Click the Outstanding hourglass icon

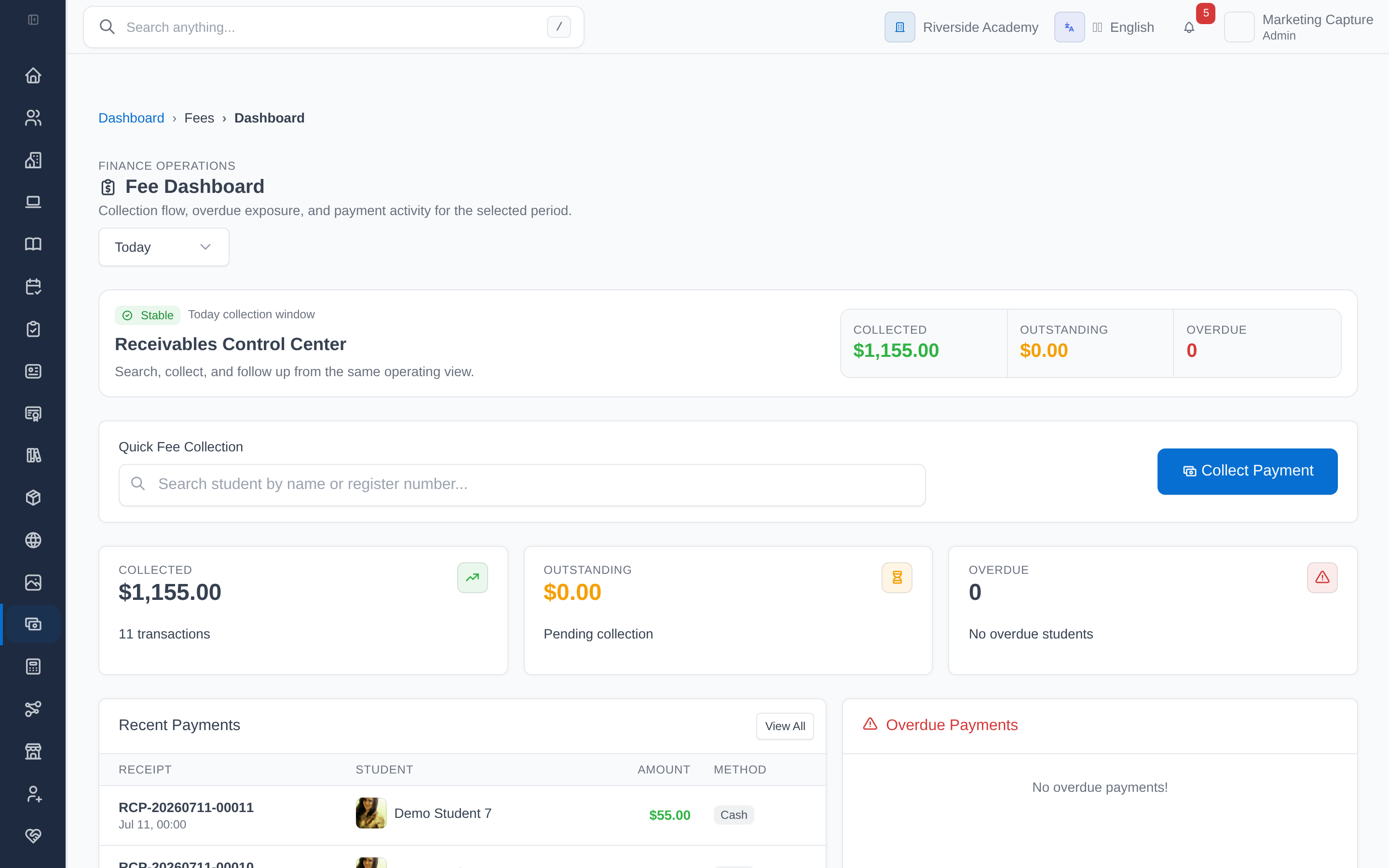tap(897, 578)
